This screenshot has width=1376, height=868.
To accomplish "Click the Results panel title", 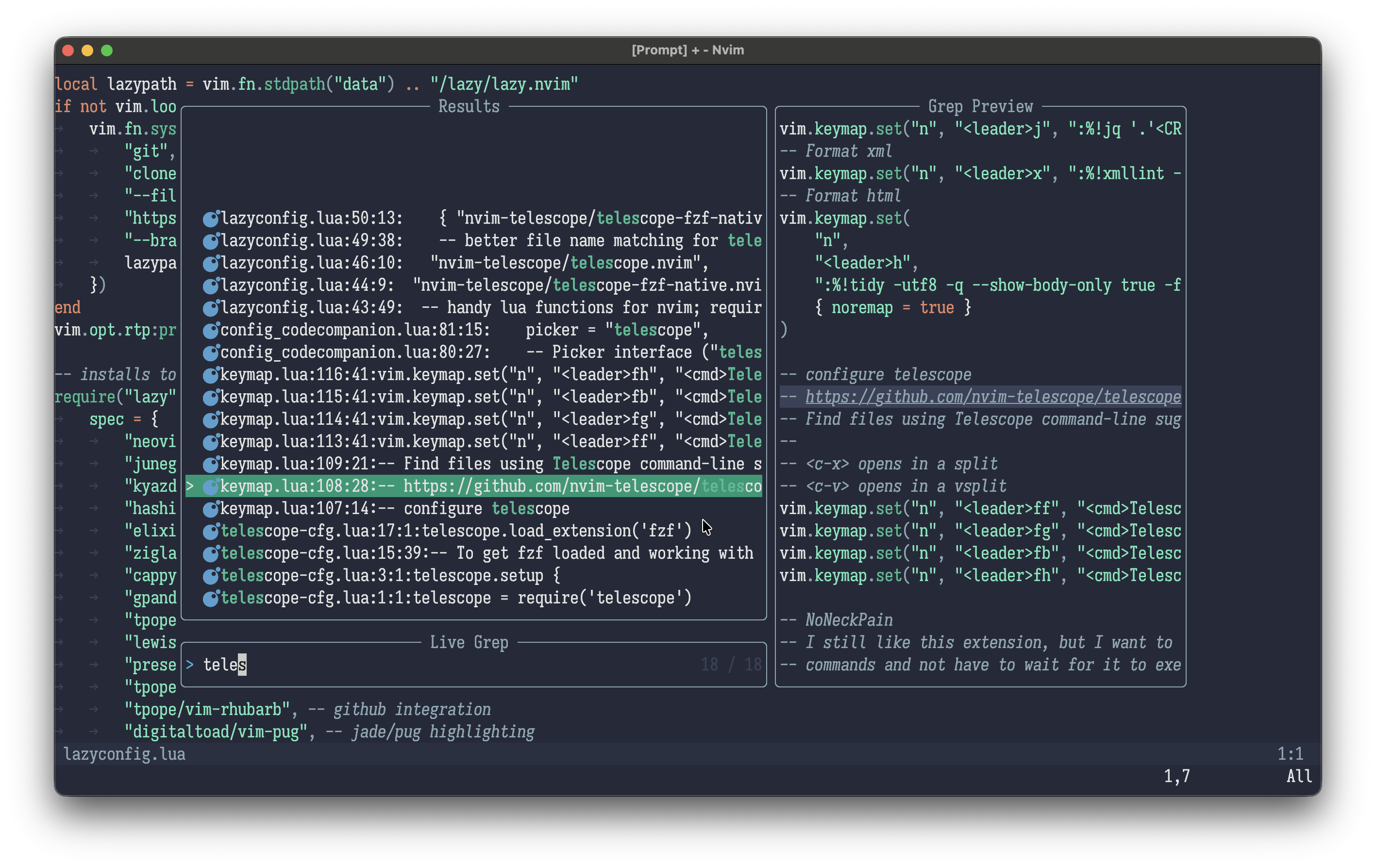I will click(x=469, y=107).
